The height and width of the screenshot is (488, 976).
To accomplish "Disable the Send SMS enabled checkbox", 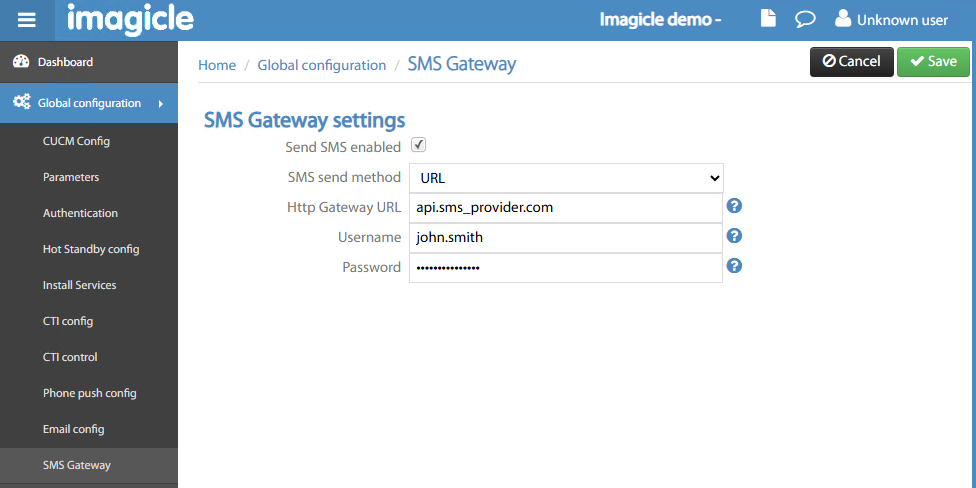I will [419, 145].
